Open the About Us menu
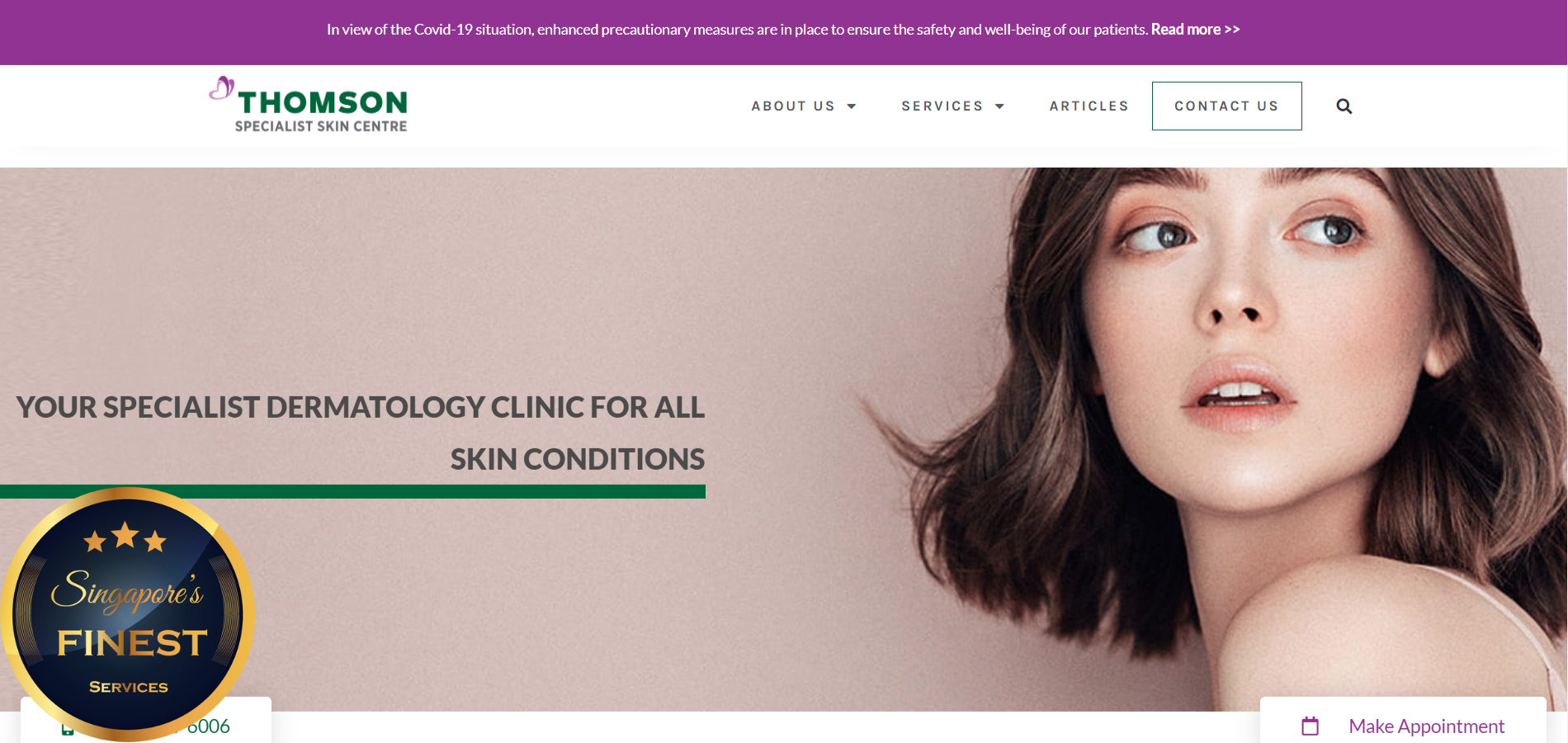Screen dimensions: 1568x743 [x=793, y=106]
